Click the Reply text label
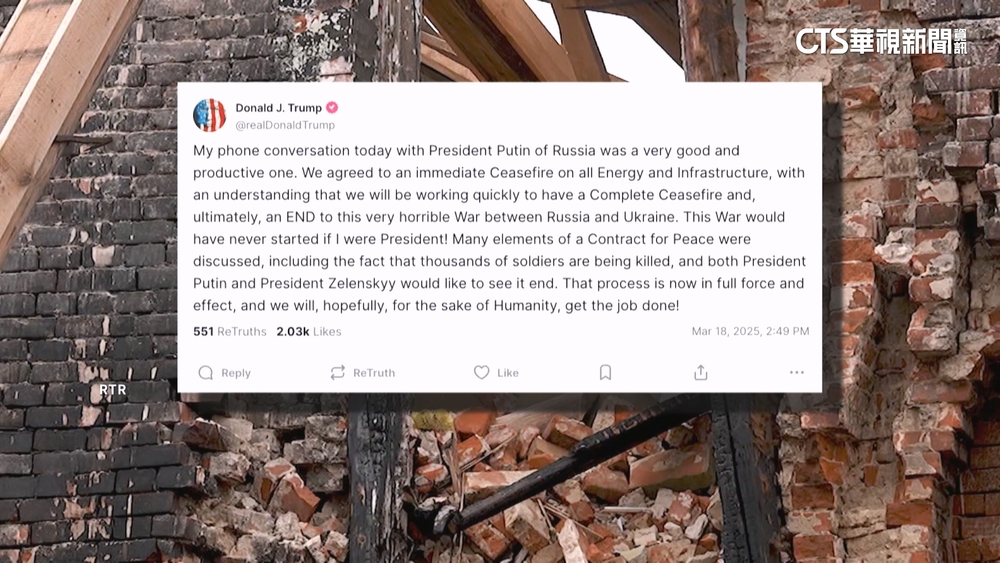Screen dimensions: 1000x563 [x=236, y=373]
